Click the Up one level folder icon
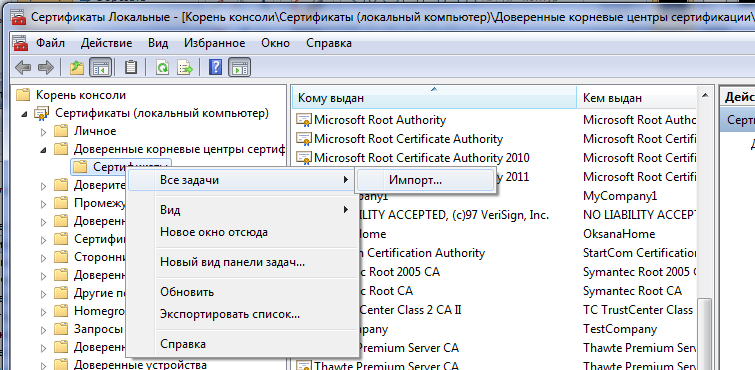The image size is (755, 370). 77,68
